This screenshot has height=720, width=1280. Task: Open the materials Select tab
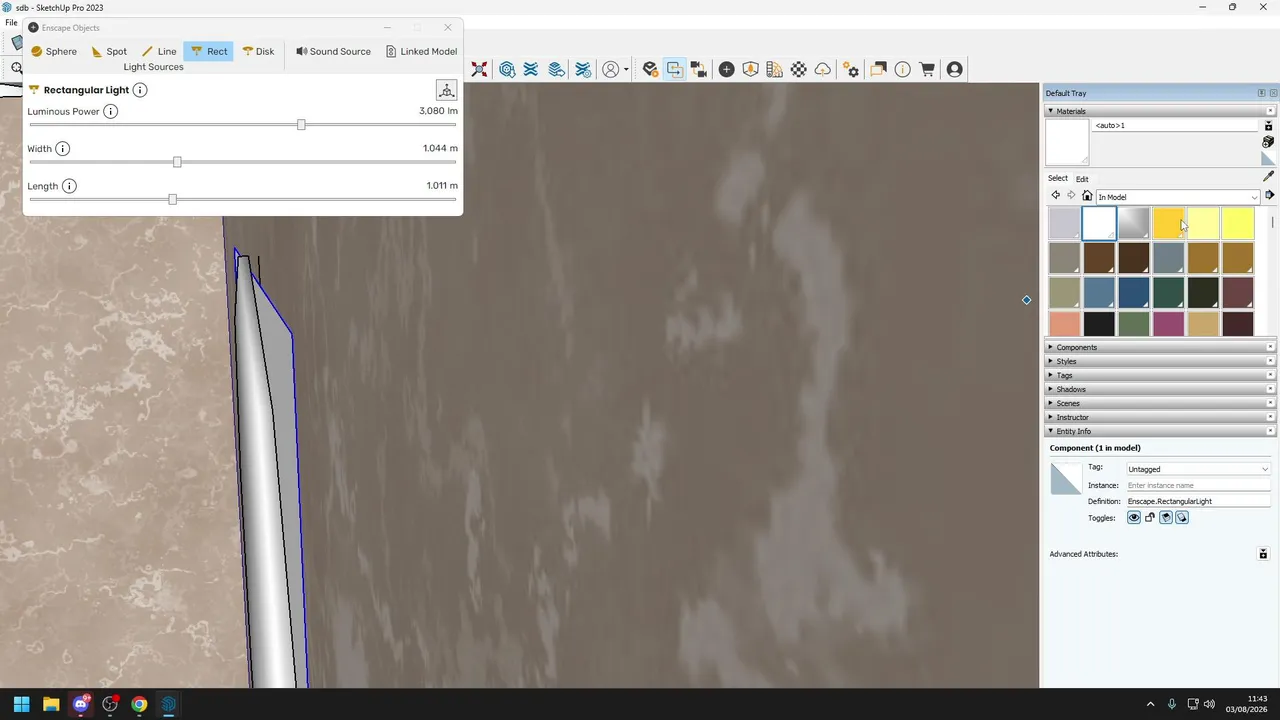coord(1058,178)
